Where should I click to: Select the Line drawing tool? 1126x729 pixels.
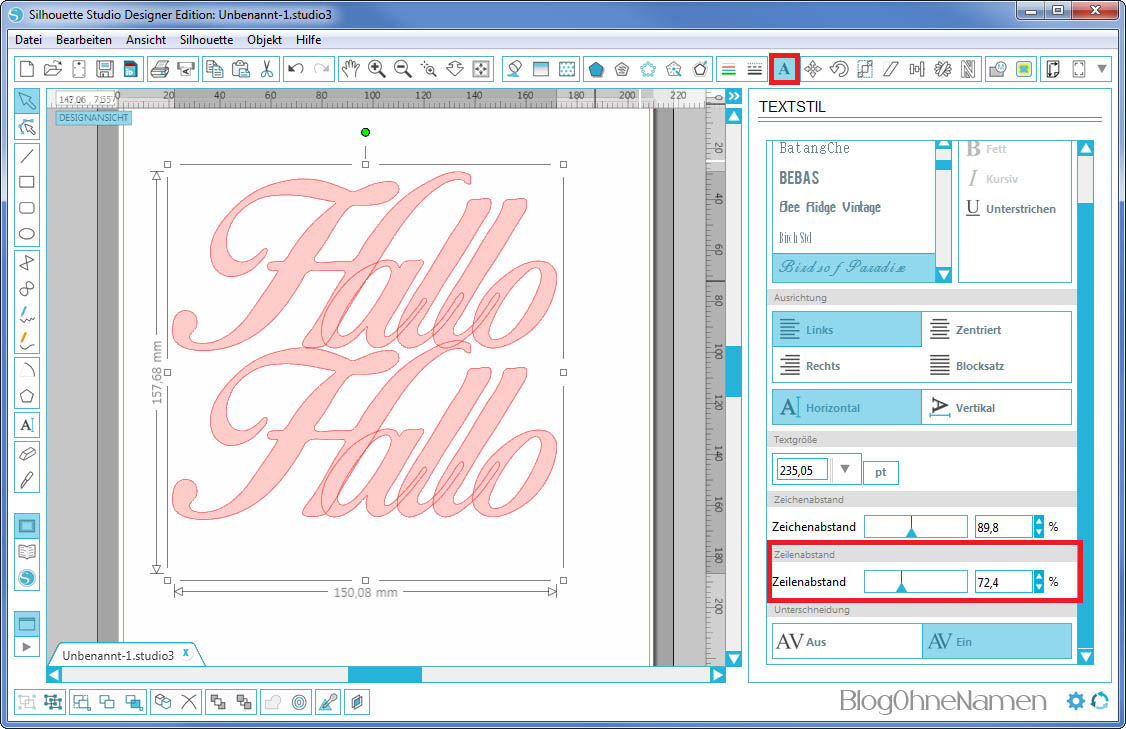[x=27, y=155]
